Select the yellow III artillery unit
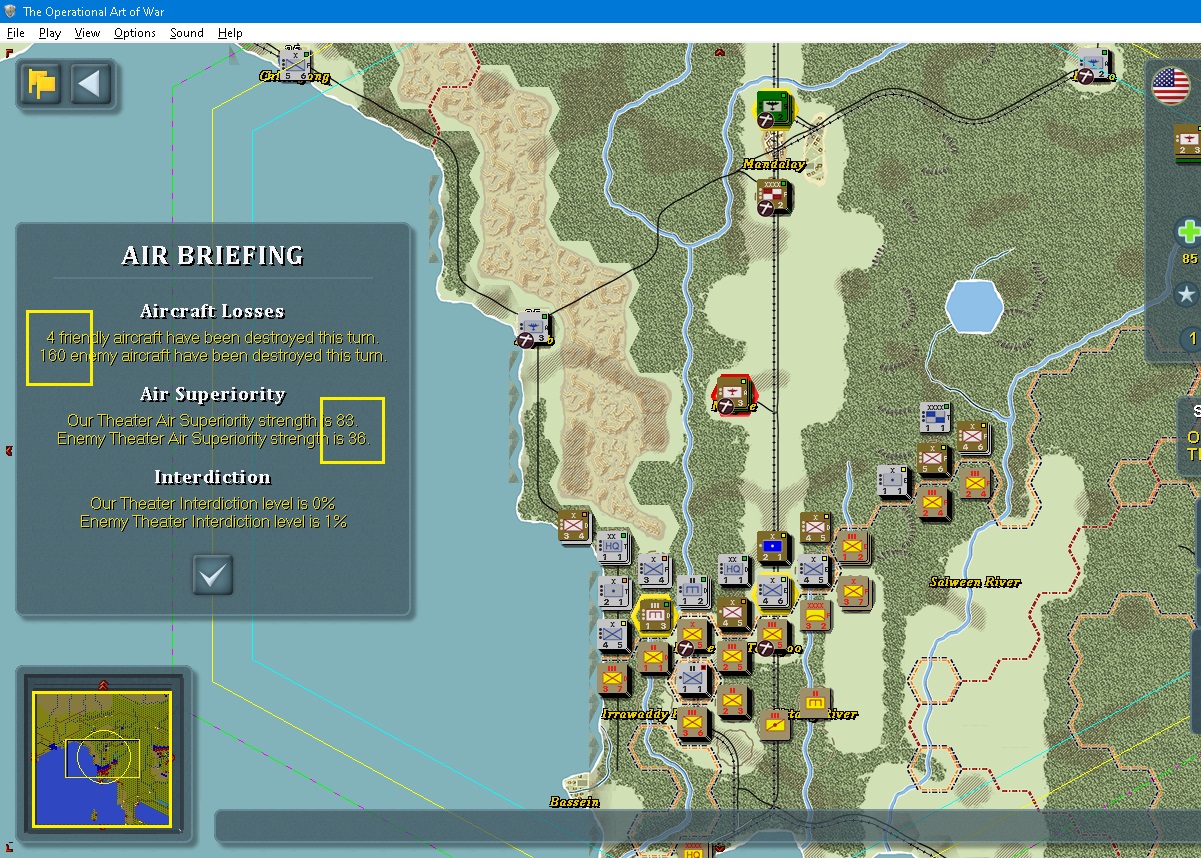1201x858 pixels. [774, 725]
